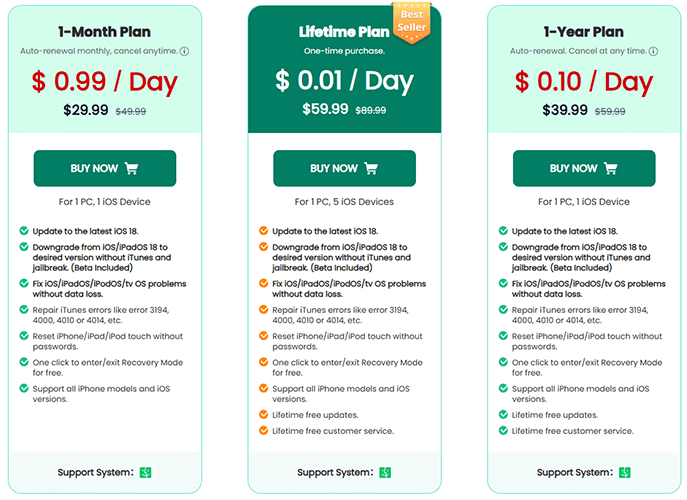Click the Mac support icon under 1-Year Plan
This screenshot has width=687, height=500.
(x=625, y=472)
